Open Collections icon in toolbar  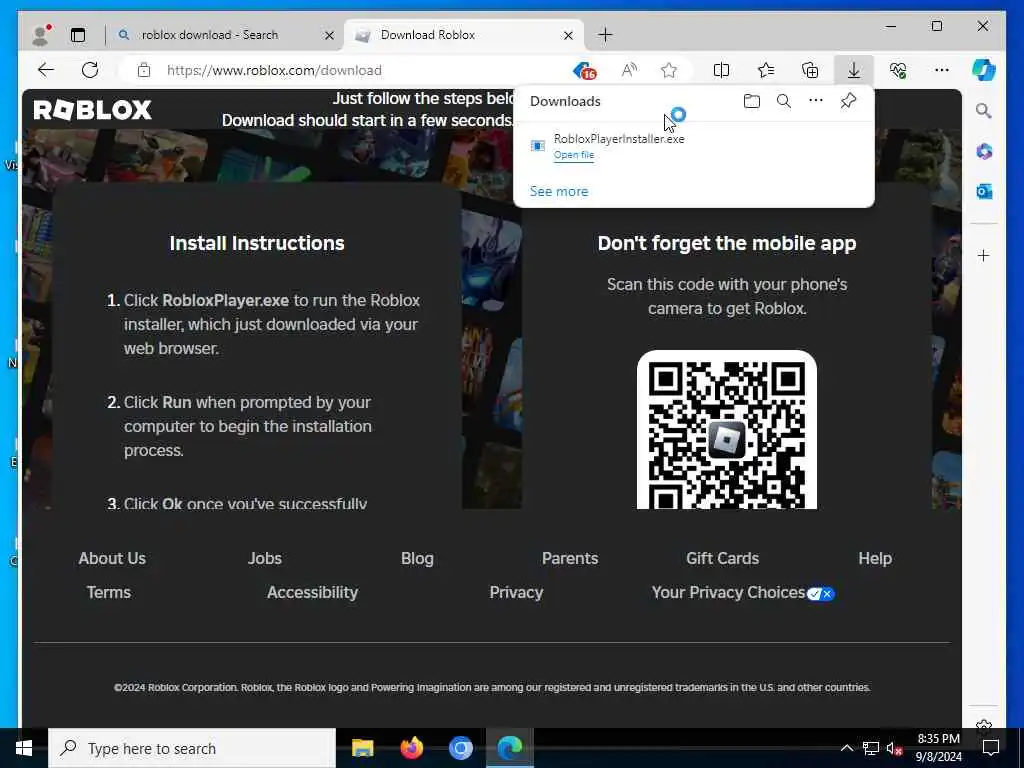[810, 70]
